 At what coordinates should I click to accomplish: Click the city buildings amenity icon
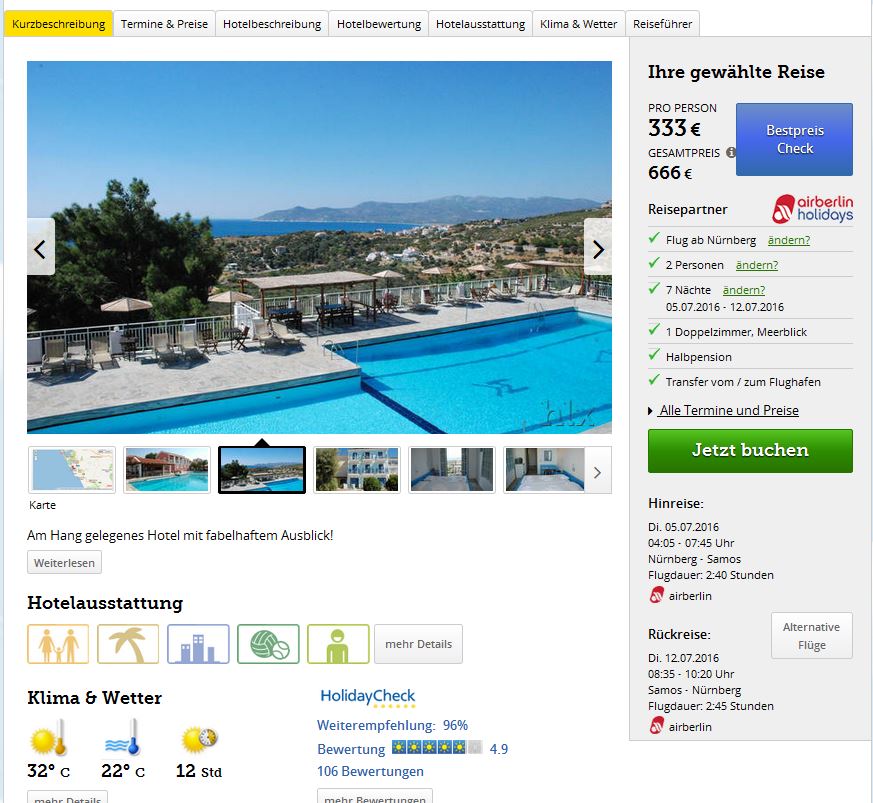(x=198, y=644)
